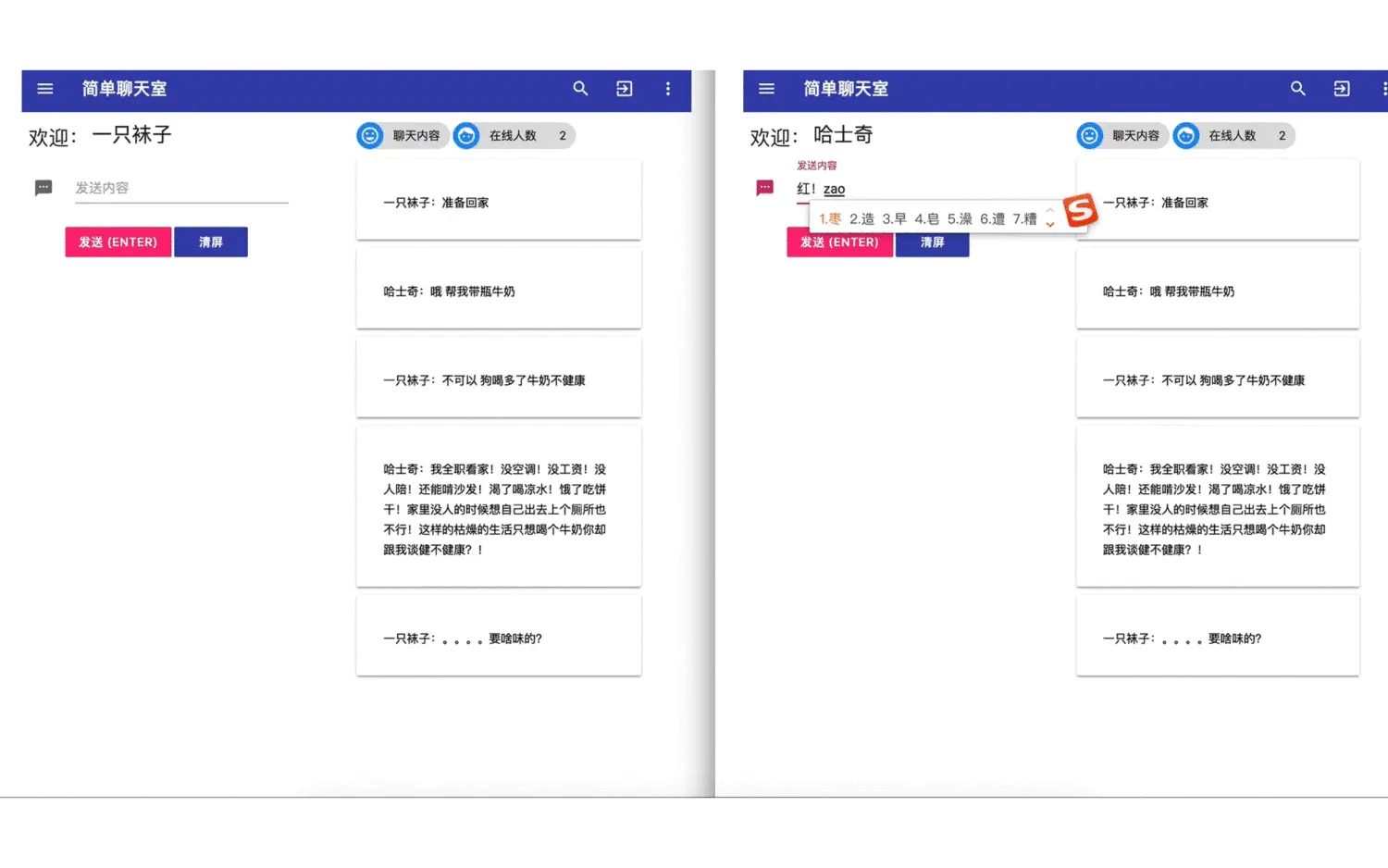The image size is (1388, 868).
Task: Select 在线人数 chip in right window
Action: pyautogui.click(x=1233, y=136)
